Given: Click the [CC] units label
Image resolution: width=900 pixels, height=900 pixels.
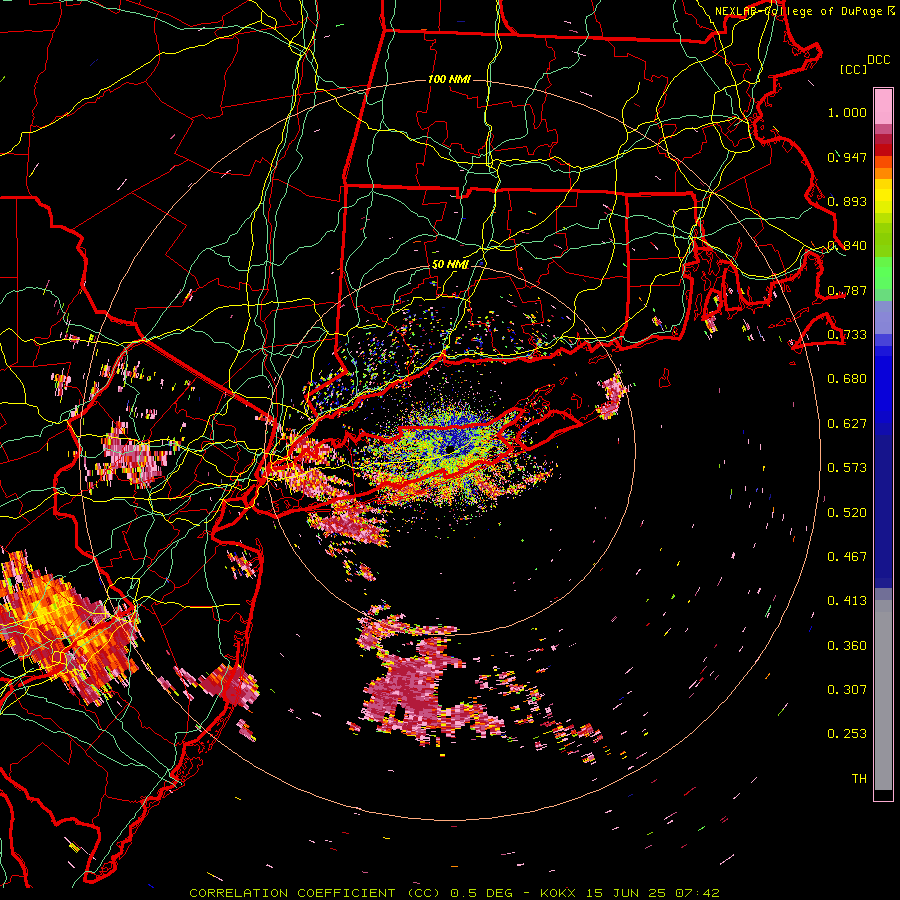Looking at the screenshot, I should [854, 69].
